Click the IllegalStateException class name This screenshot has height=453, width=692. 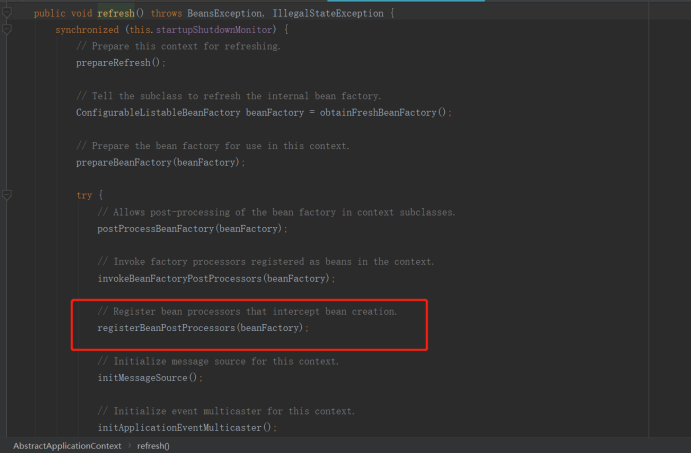[328, 13]
